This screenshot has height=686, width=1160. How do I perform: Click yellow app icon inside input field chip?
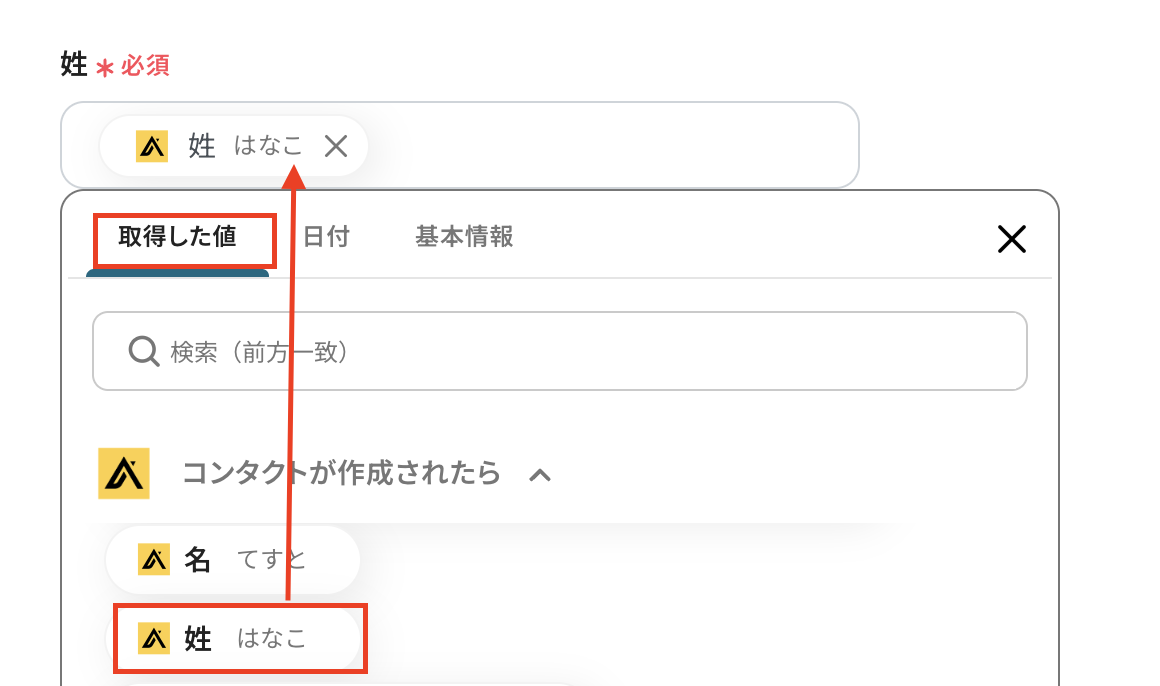[152, 146]
